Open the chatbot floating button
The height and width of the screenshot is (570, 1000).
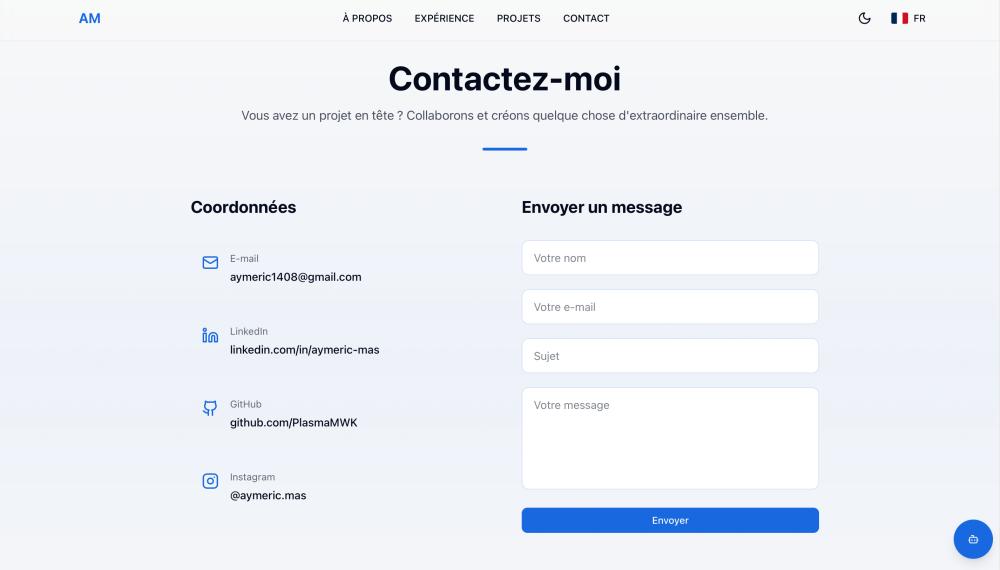pyautogui.click(x=973, y=539)
